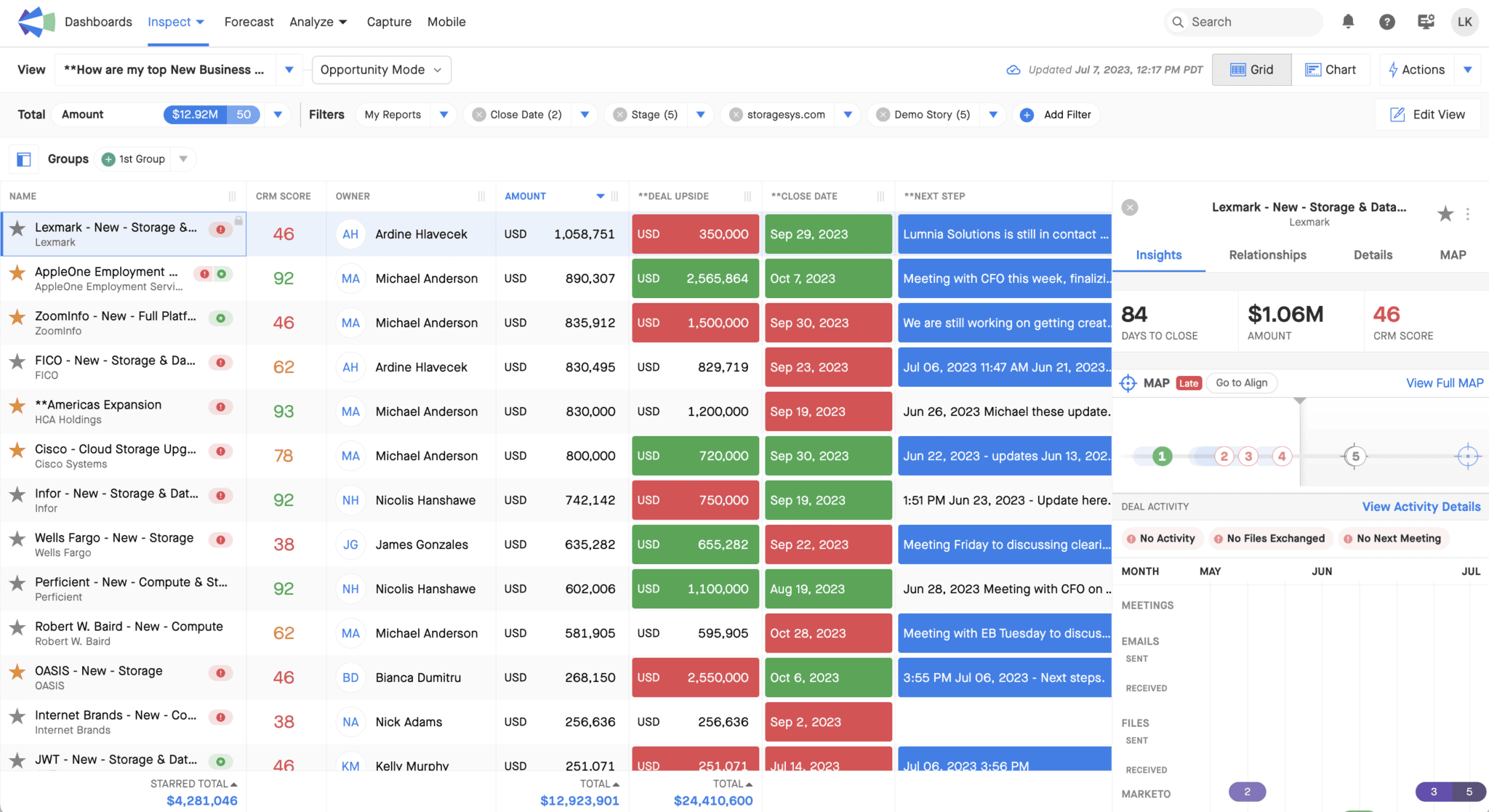Click the green icon on ZoomInfo row
This screenshot has height=812, width=1489.
[x=220, y=318]
